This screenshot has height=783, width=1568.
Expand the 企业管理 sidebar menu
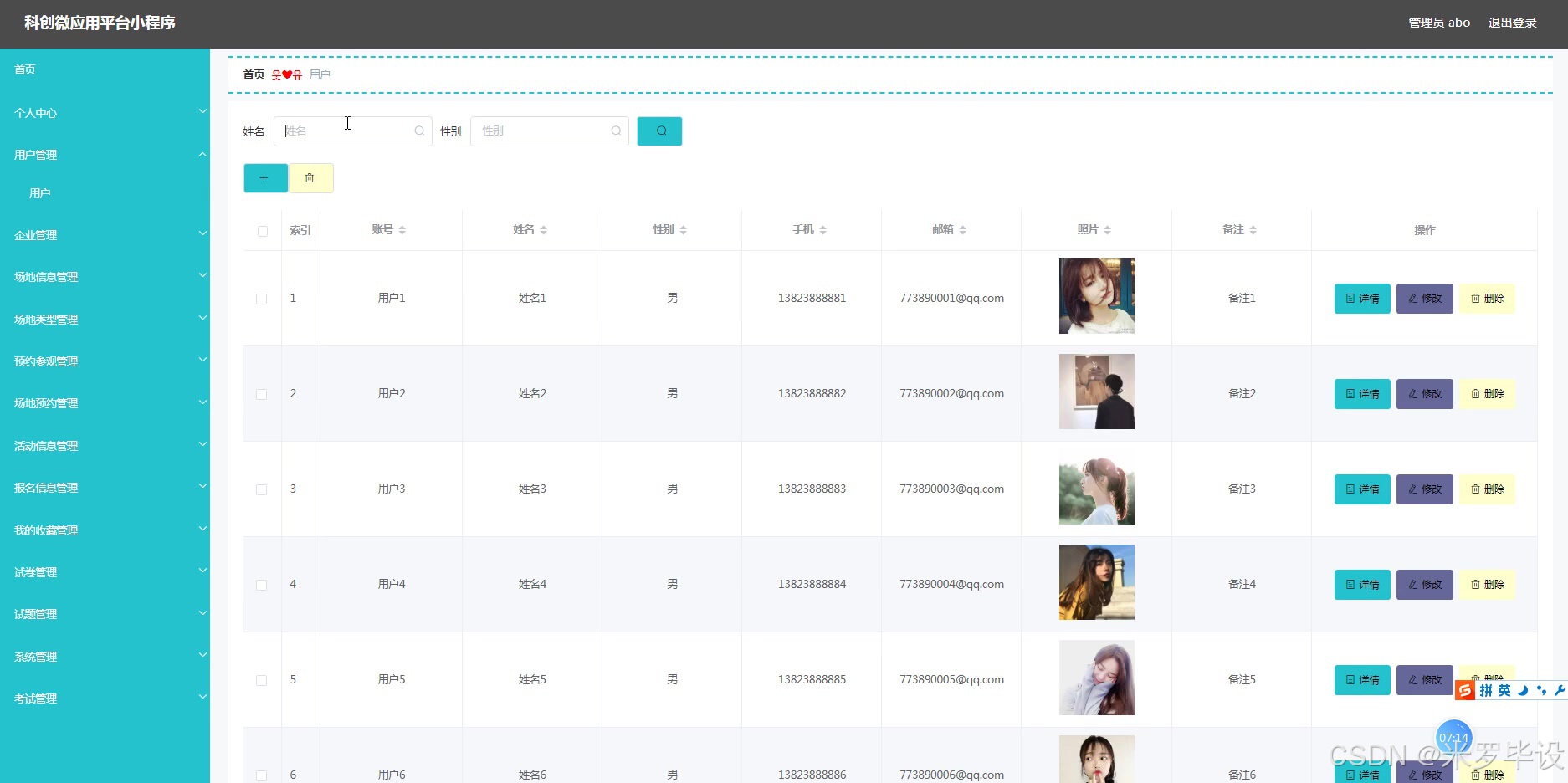(x=105, y=235)
